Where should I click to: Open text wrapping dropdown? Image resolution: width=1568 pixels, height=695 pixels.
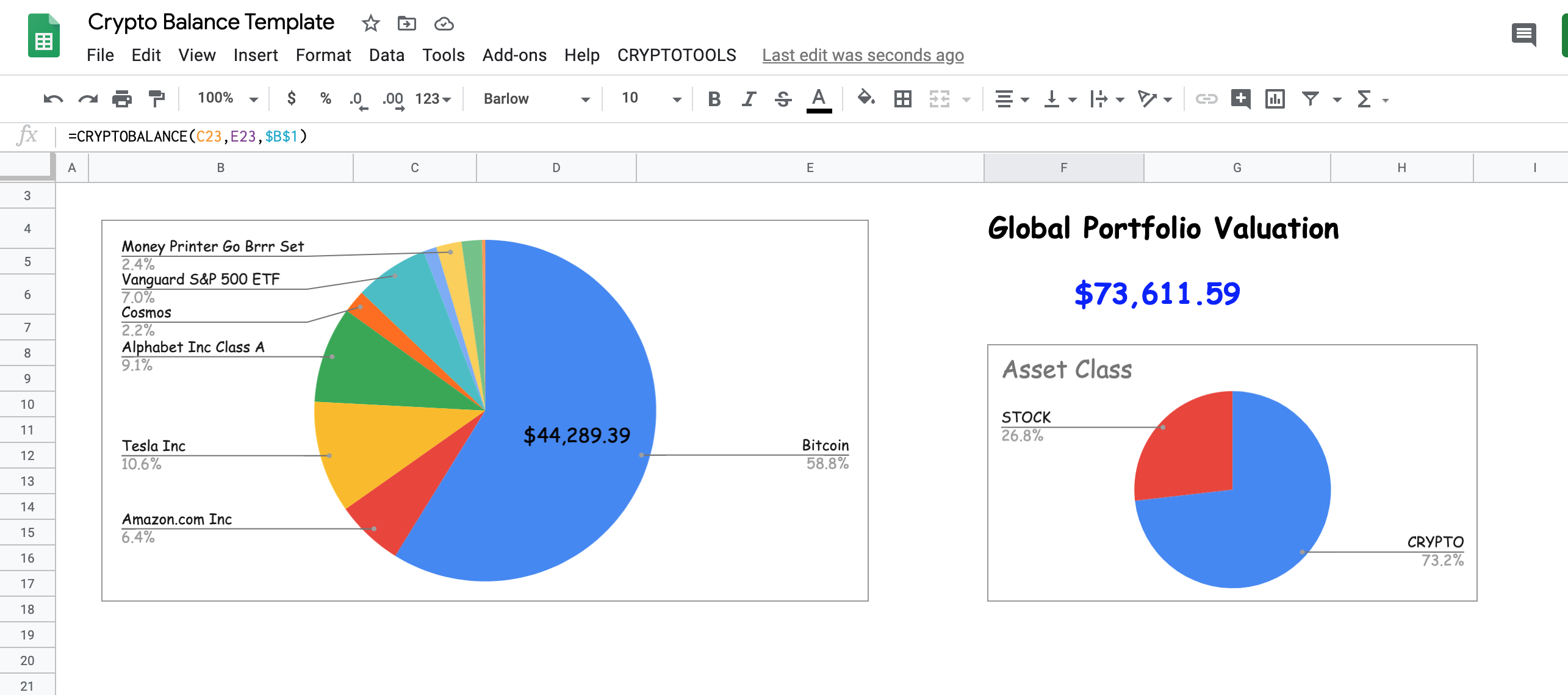coord(1107,99)
